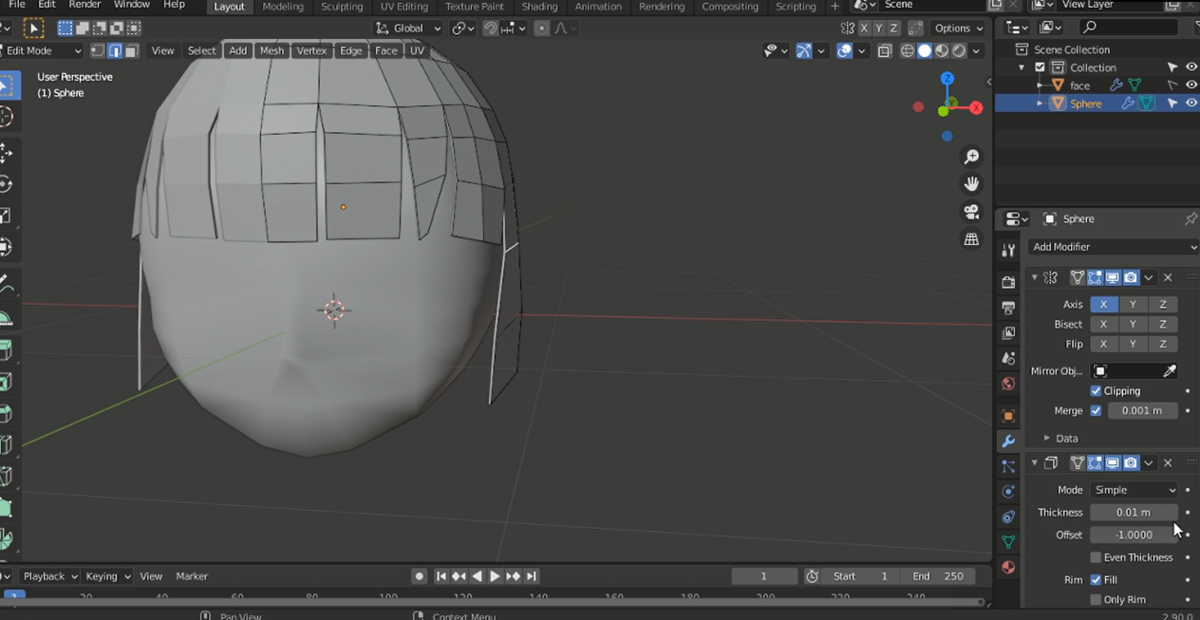
Task: Select solid viewport shading
Action: click(925, 51)
